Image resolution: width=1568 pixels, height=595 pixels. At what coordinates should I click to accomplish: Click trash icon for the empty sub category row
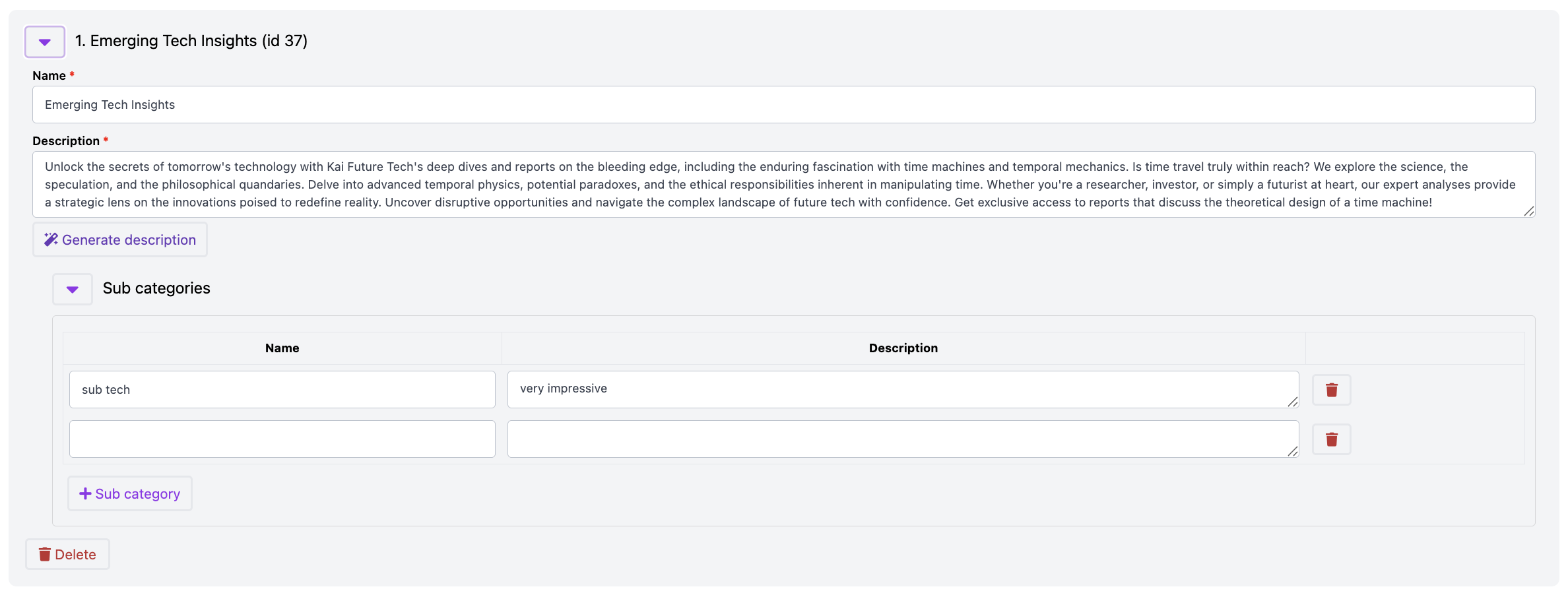click(x=1331, y=439)
